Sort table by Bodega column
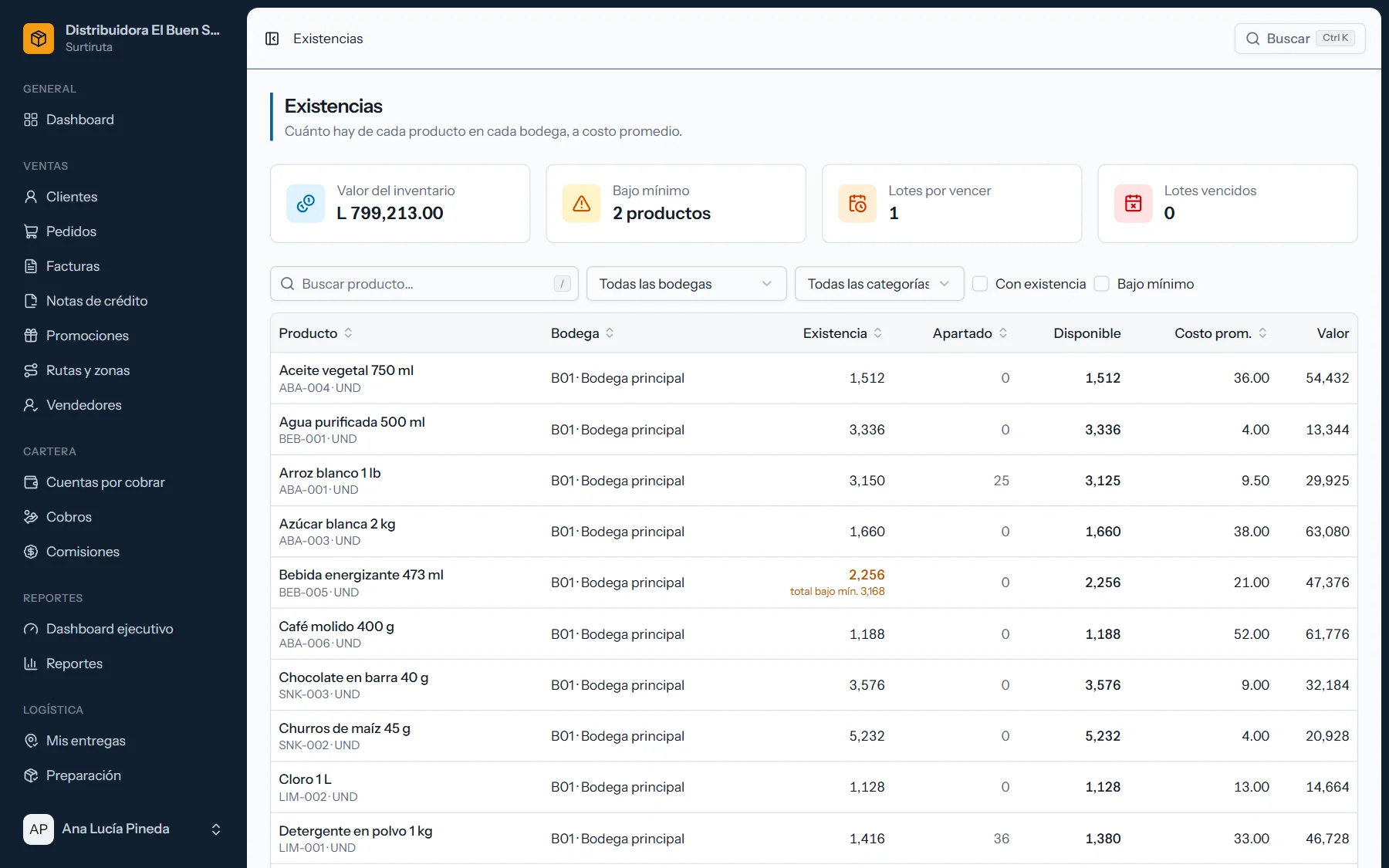Screen dimensions: 1389x868 [583, 333]
